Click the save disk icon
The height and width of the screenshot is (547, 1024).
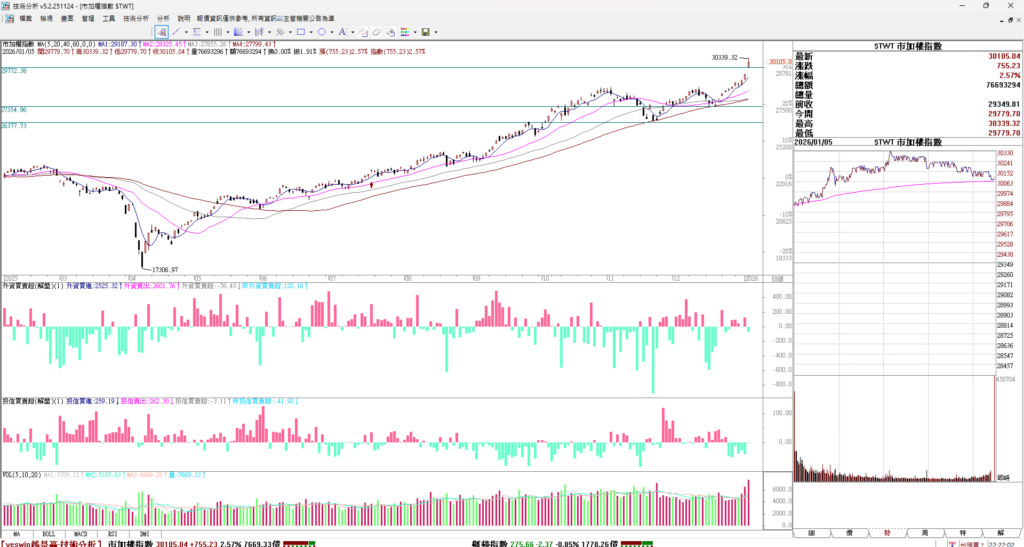point(425,32)
